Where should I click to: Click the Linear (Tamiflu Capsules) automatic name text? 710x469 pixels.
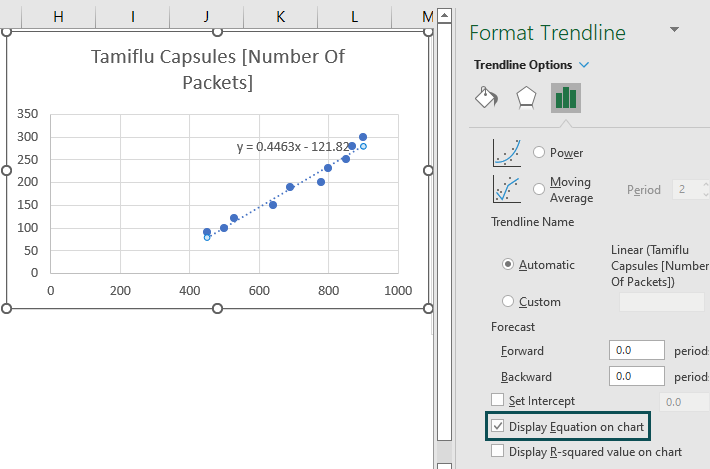pos(659,266)
